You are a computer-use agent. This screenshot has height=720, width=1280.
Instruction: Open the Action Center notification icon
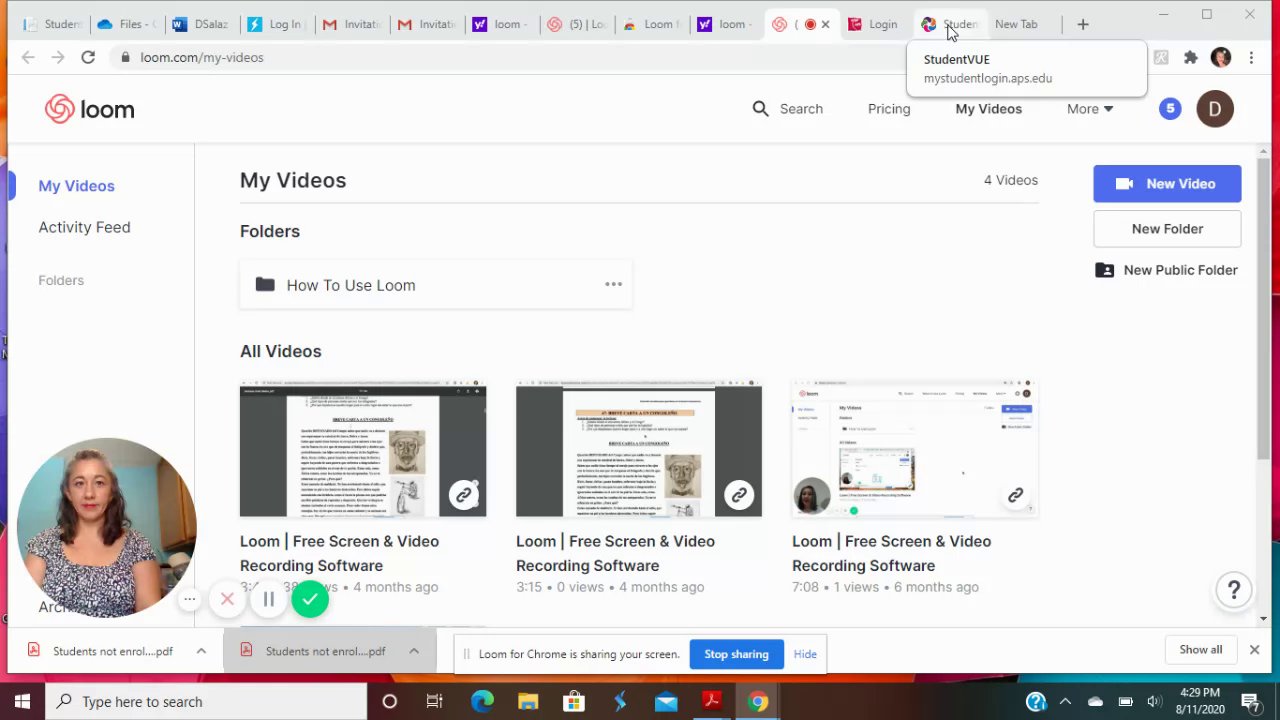[1250, 701]
